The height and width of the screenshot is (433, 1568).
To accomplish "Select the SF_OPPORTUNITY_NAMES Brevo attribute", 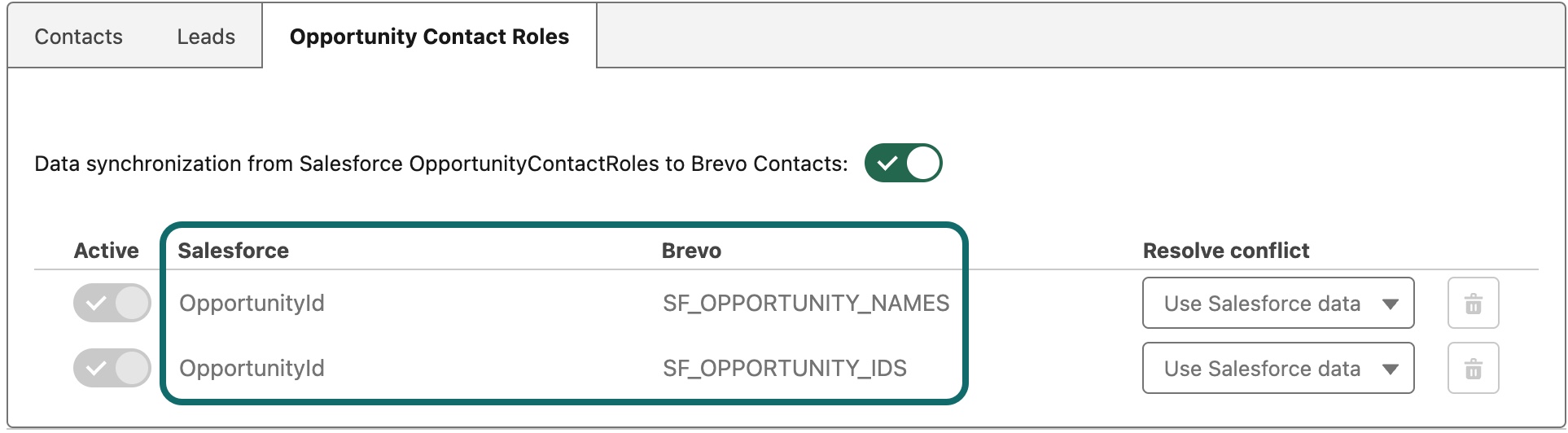I will pos(805,304).
